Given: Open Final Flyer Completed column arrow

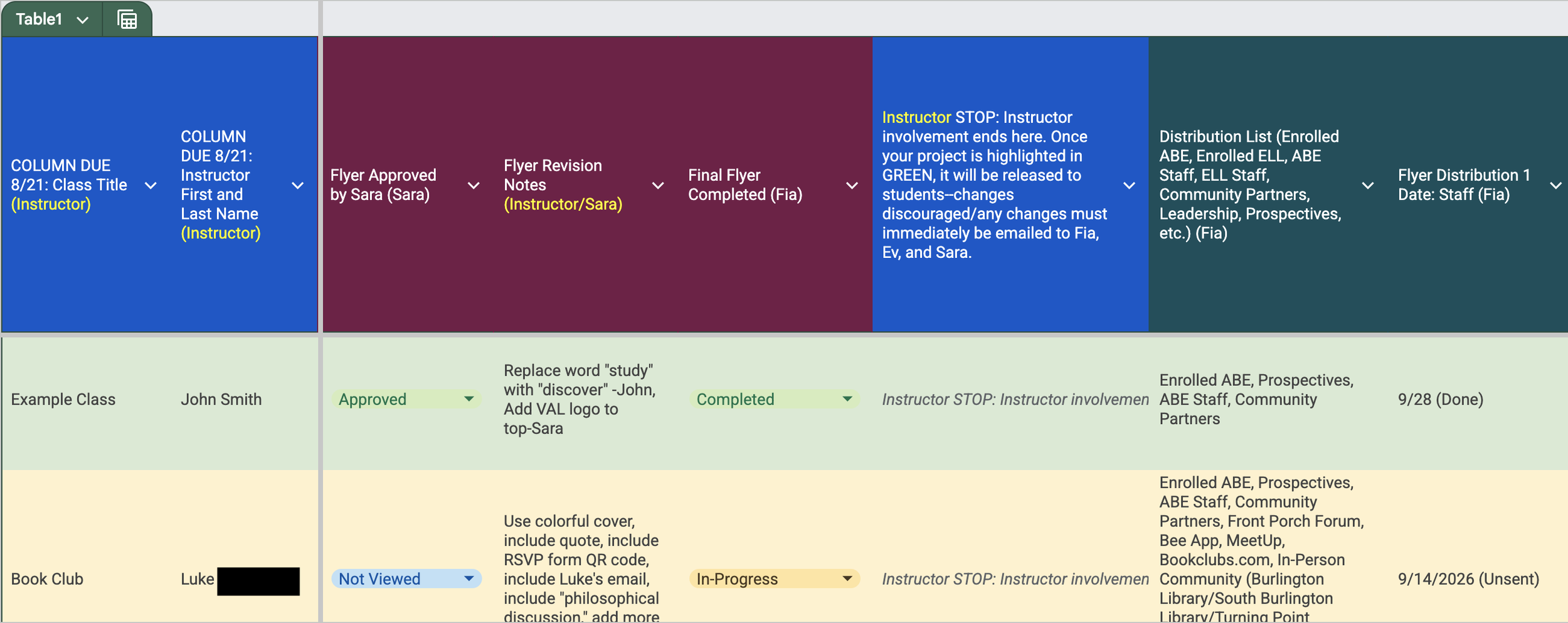Looking at the screenshot, I should pos(852,186).
